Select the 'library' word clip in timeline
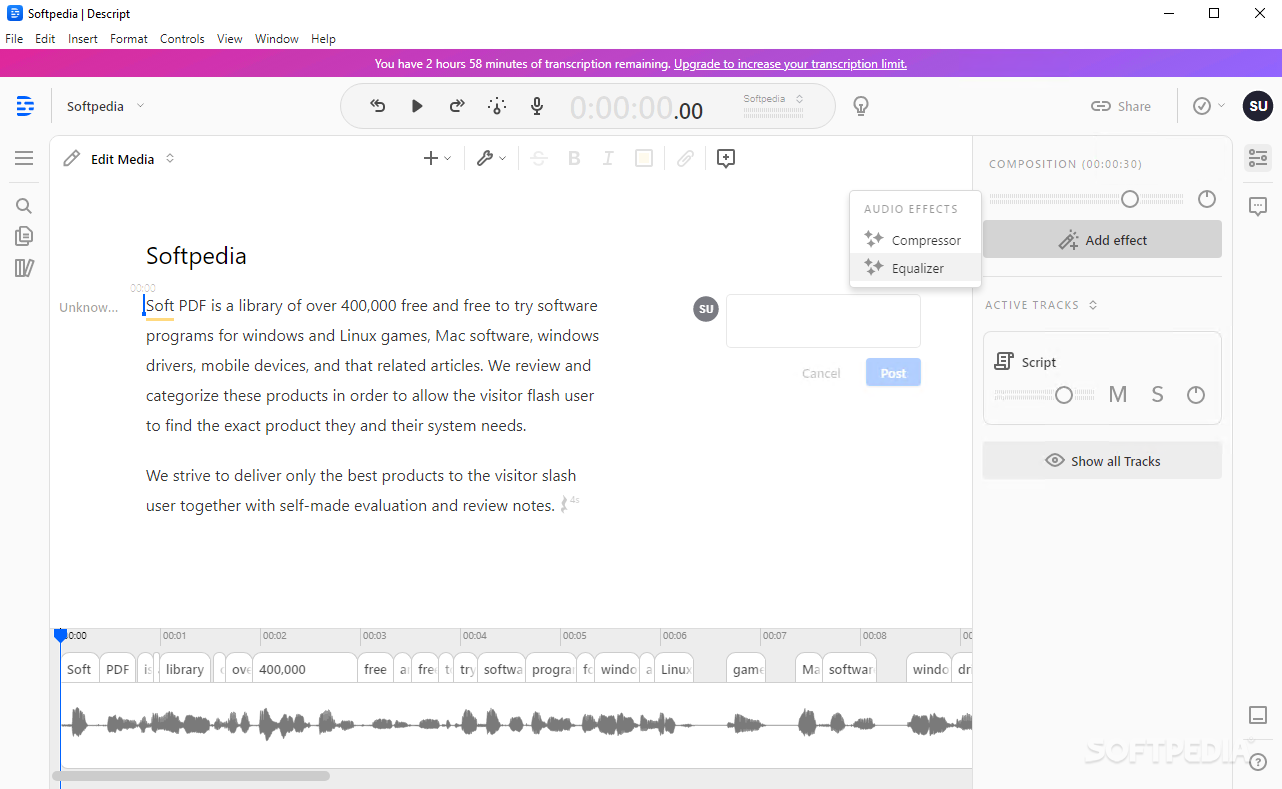Image resolution: width=1282 pixels, height=789 pixels. [x=185, y=668]
